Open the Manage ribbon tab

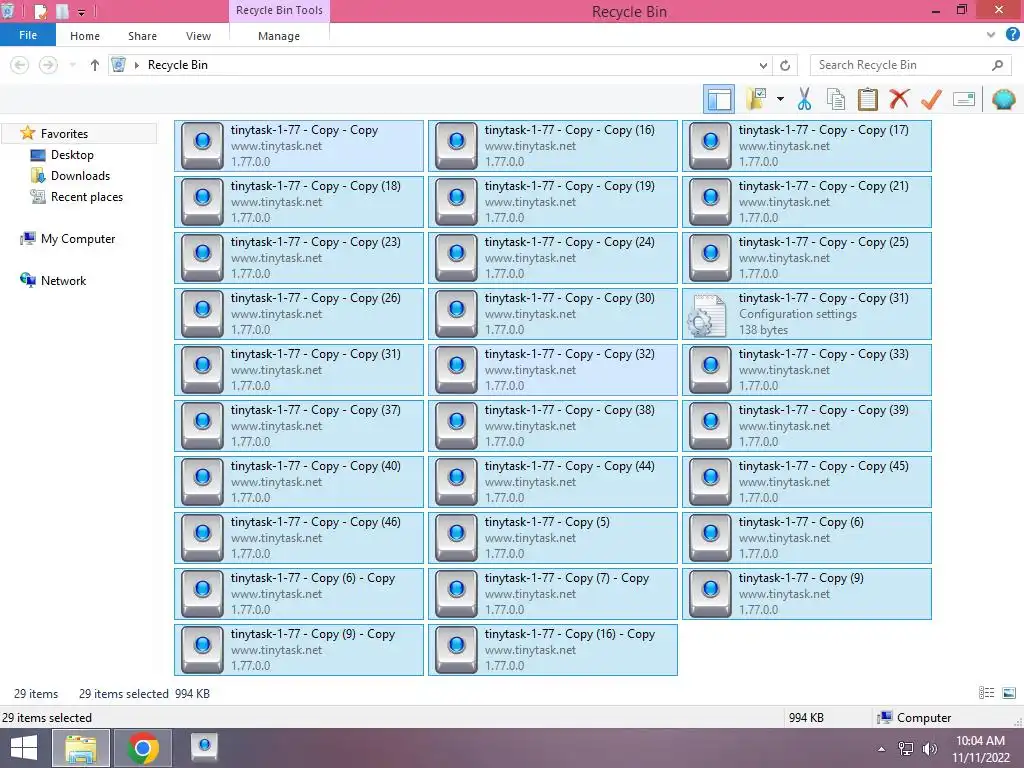tap(279, 36)
